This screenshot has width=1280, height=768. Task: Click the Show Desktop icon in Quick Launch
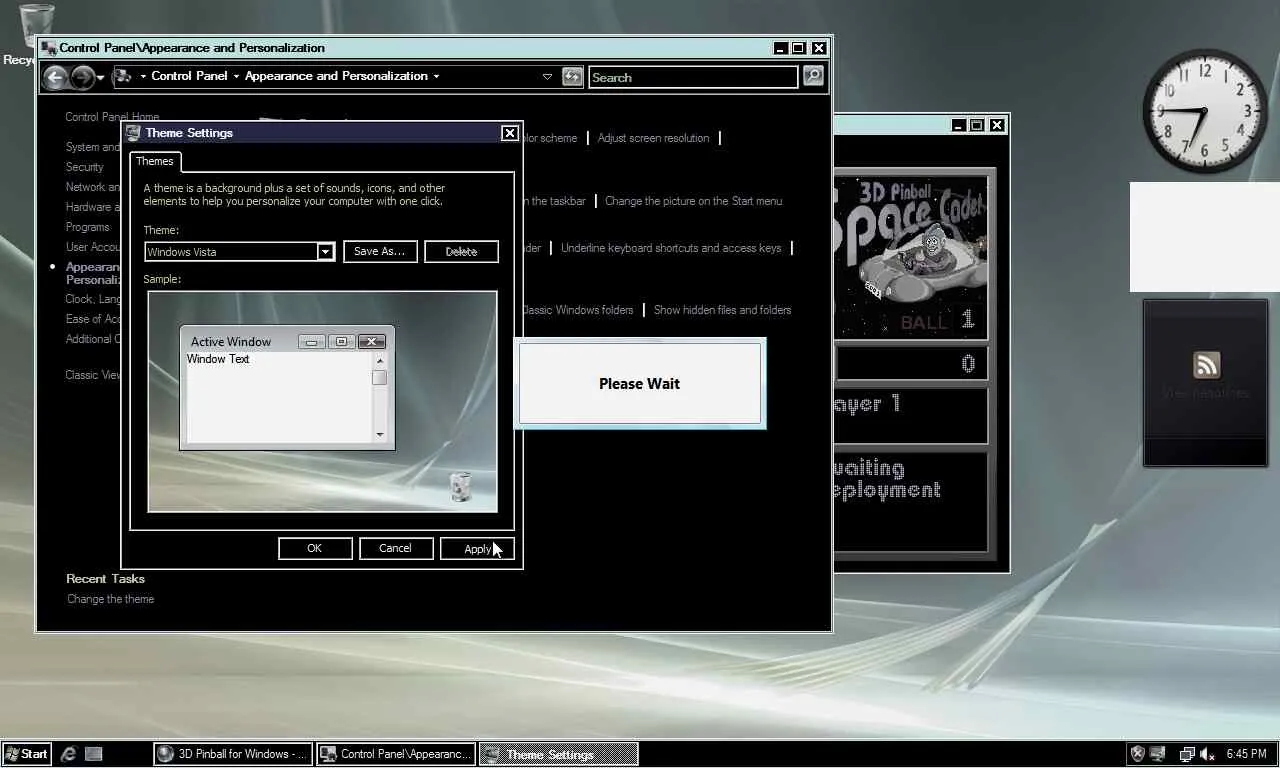[93, 754]
